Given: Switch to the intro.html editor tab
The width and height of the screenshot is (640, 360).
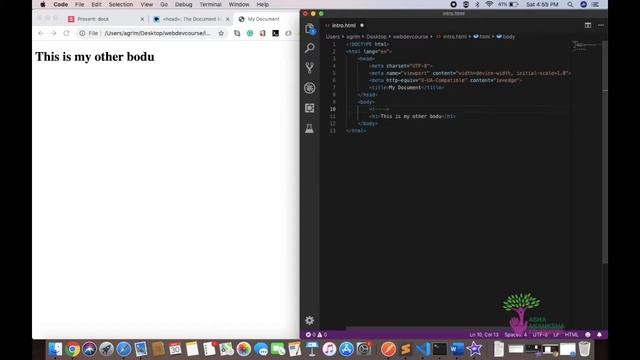Looking at the screenshot, I should (x=344, y=25).
